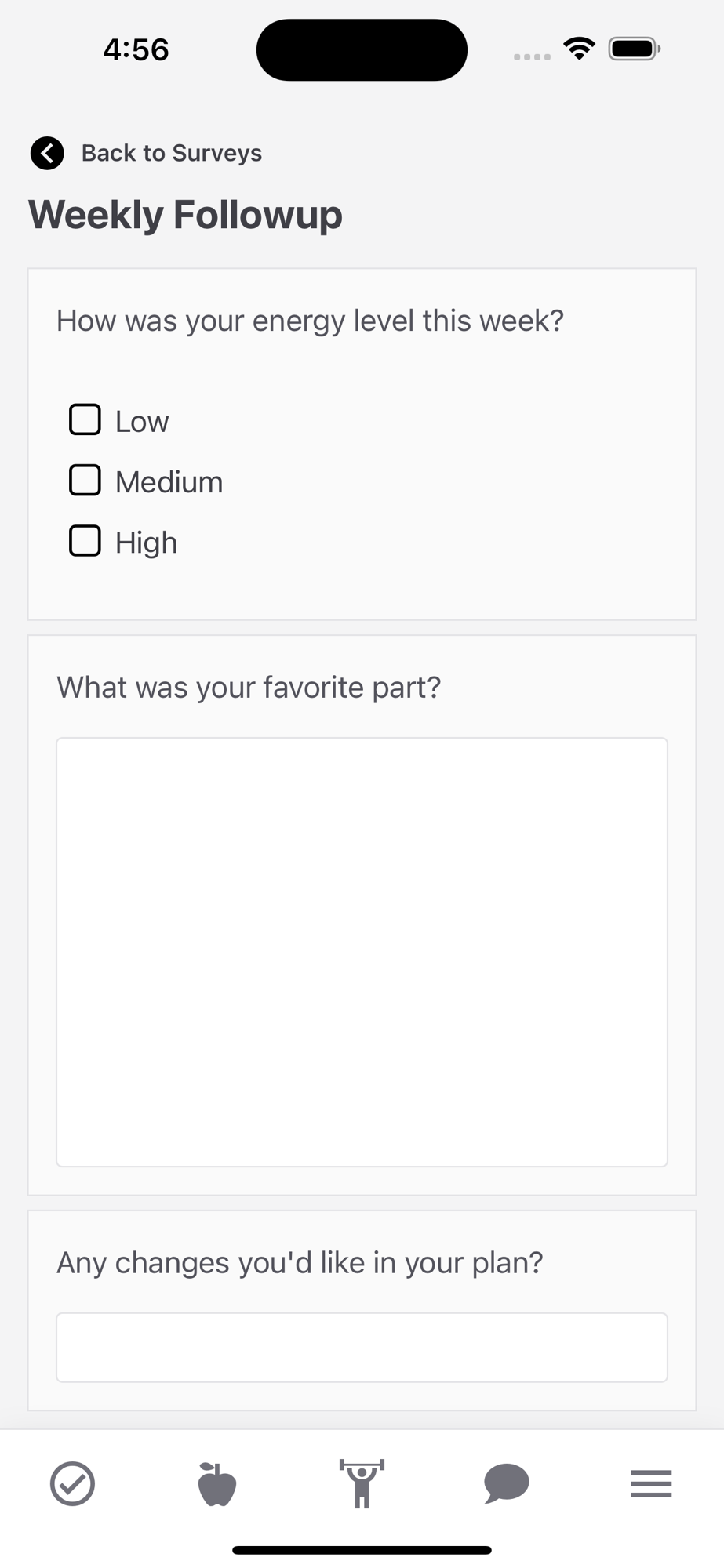Tap the 4:56 status bar clock

click(136, 50)
